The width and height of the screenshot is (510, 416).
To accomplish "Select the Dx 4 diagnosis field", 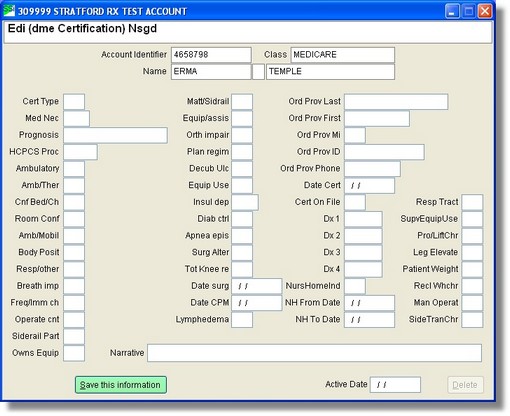I will (x=363, y=269).
